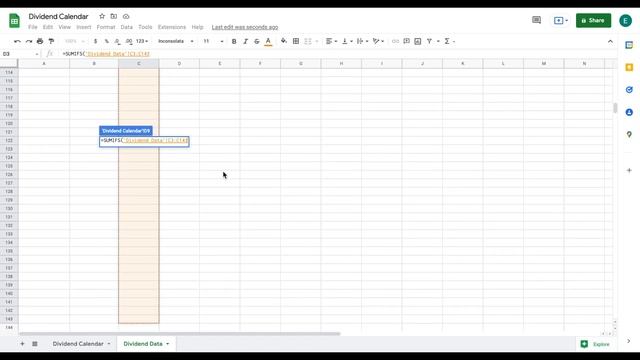Star the Dividend Calendar document
This screenshot has height=360, width=640.
click(102, 16)
